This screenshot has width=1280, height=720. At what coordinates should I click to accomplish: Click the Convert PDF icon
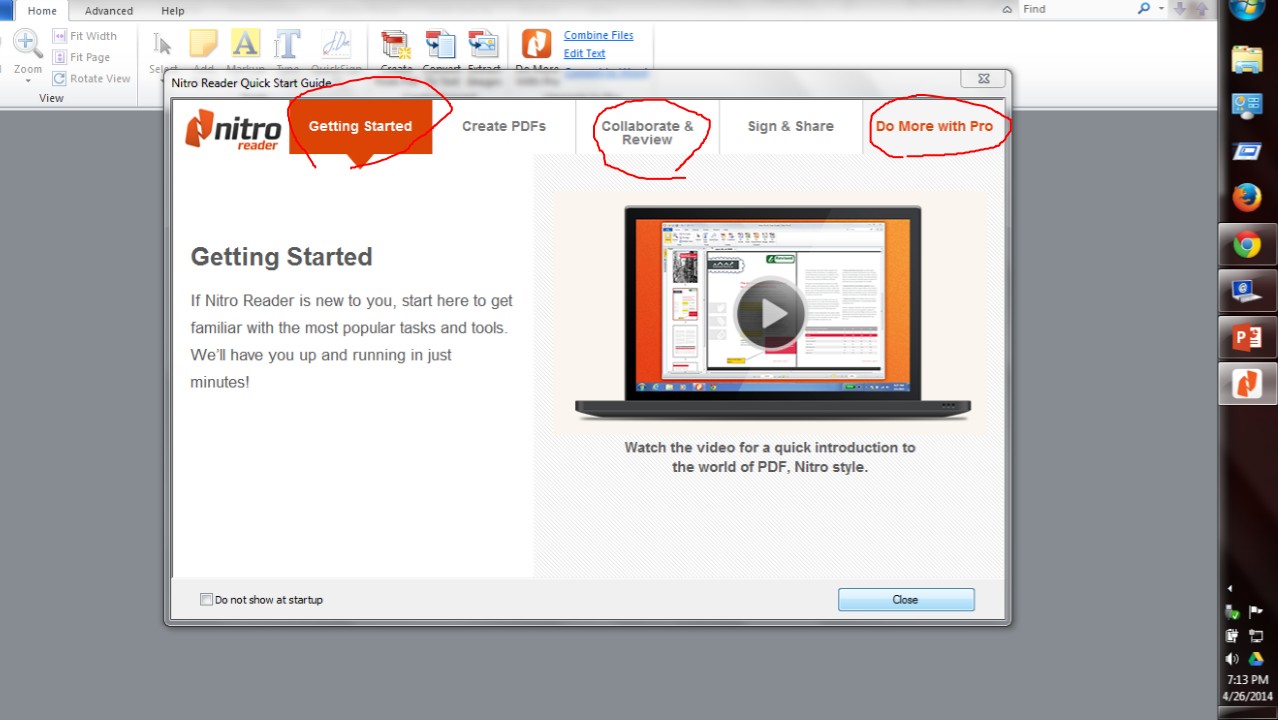point(440,45)
